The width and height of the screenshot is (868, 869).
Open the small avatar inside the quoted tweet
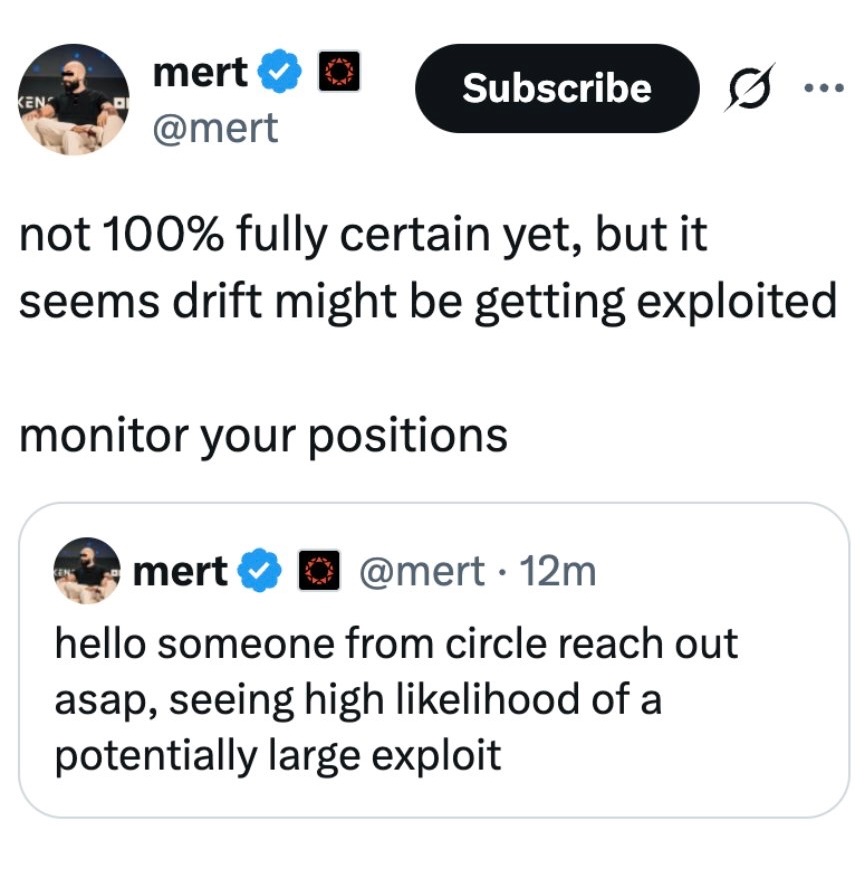(x=87, y=571)
